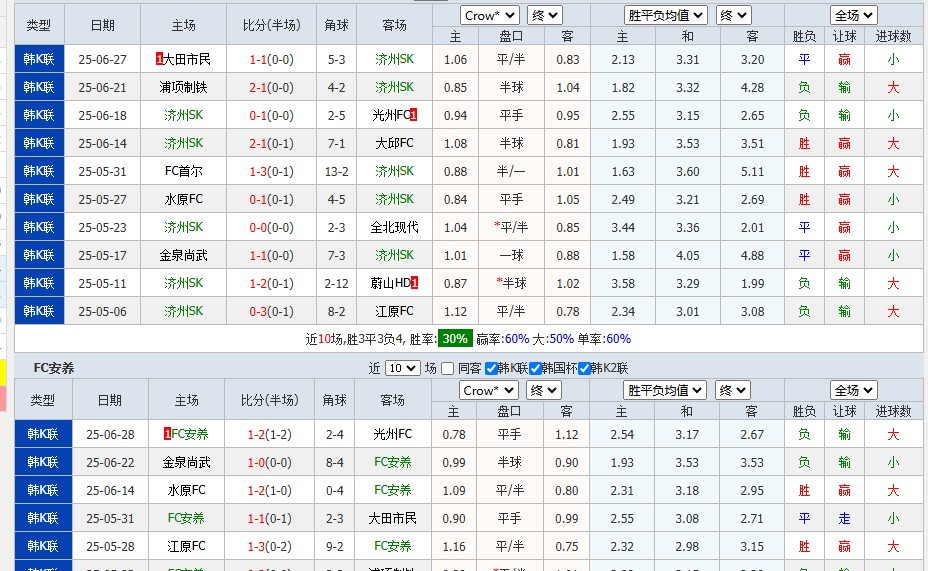Open the 全场 dropdown in FC安养 section

pyautogui.click(x=853, y=390)
